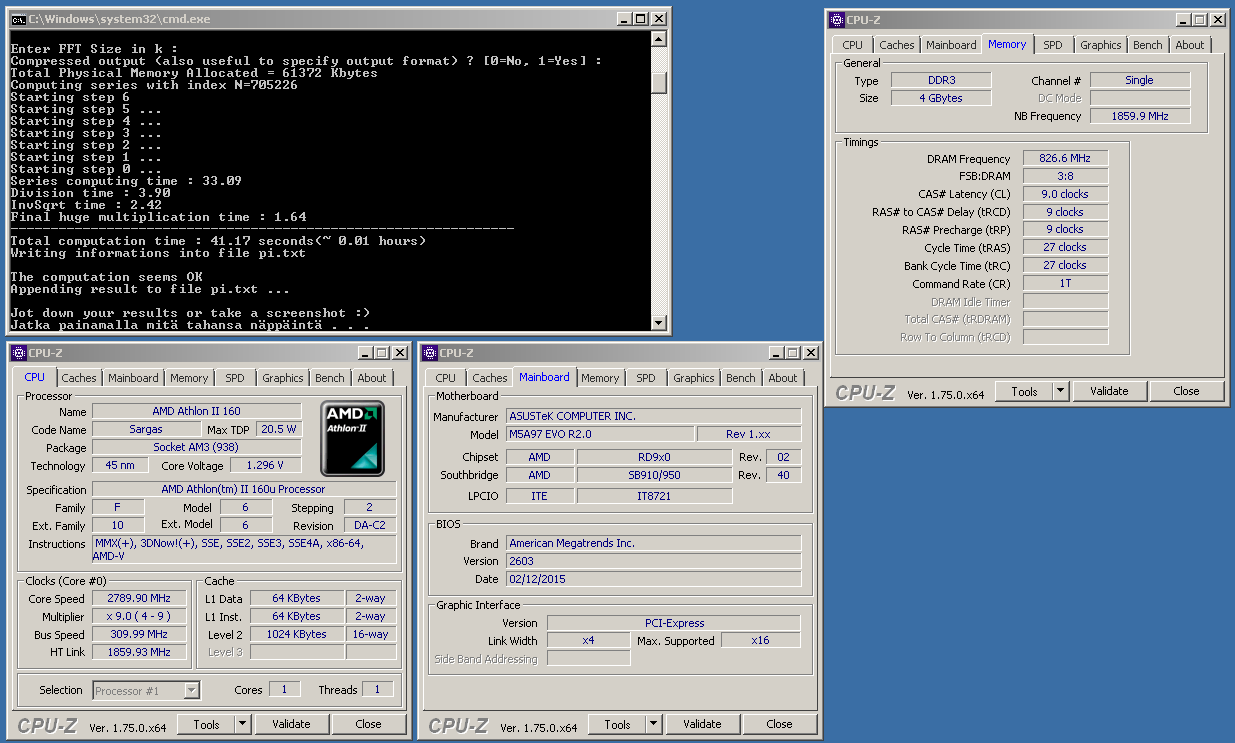Viewport: 1235px width, 743px height.
Task: Select SPD tab in Mainboard window
Action: click(x=646, y=378)
